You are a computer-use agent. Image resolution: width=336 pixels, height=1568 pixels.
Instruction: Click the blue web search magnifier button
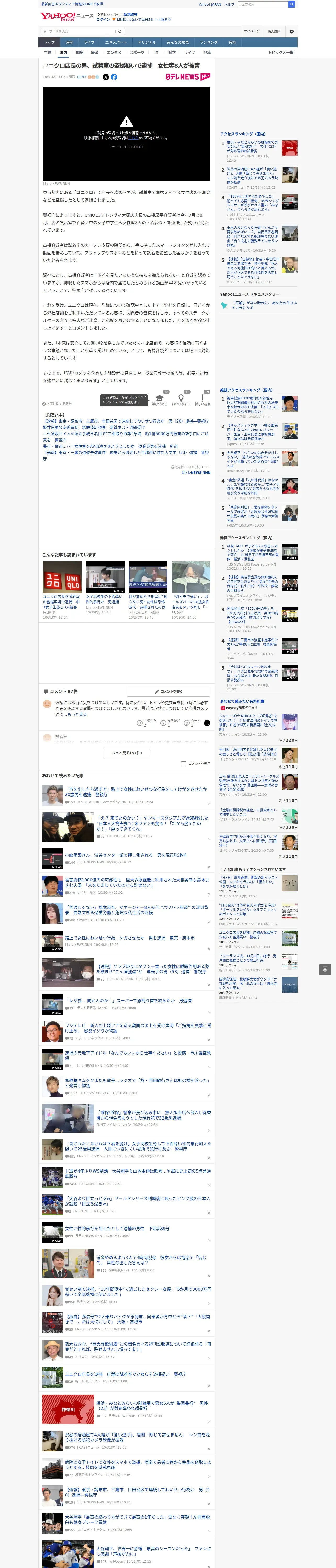click(x=292, y=4)
